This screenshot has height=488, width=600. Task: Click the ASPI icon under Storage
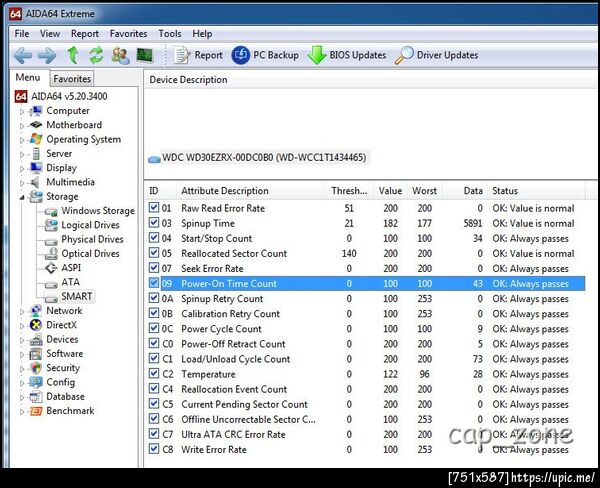(x=51, y=268)
